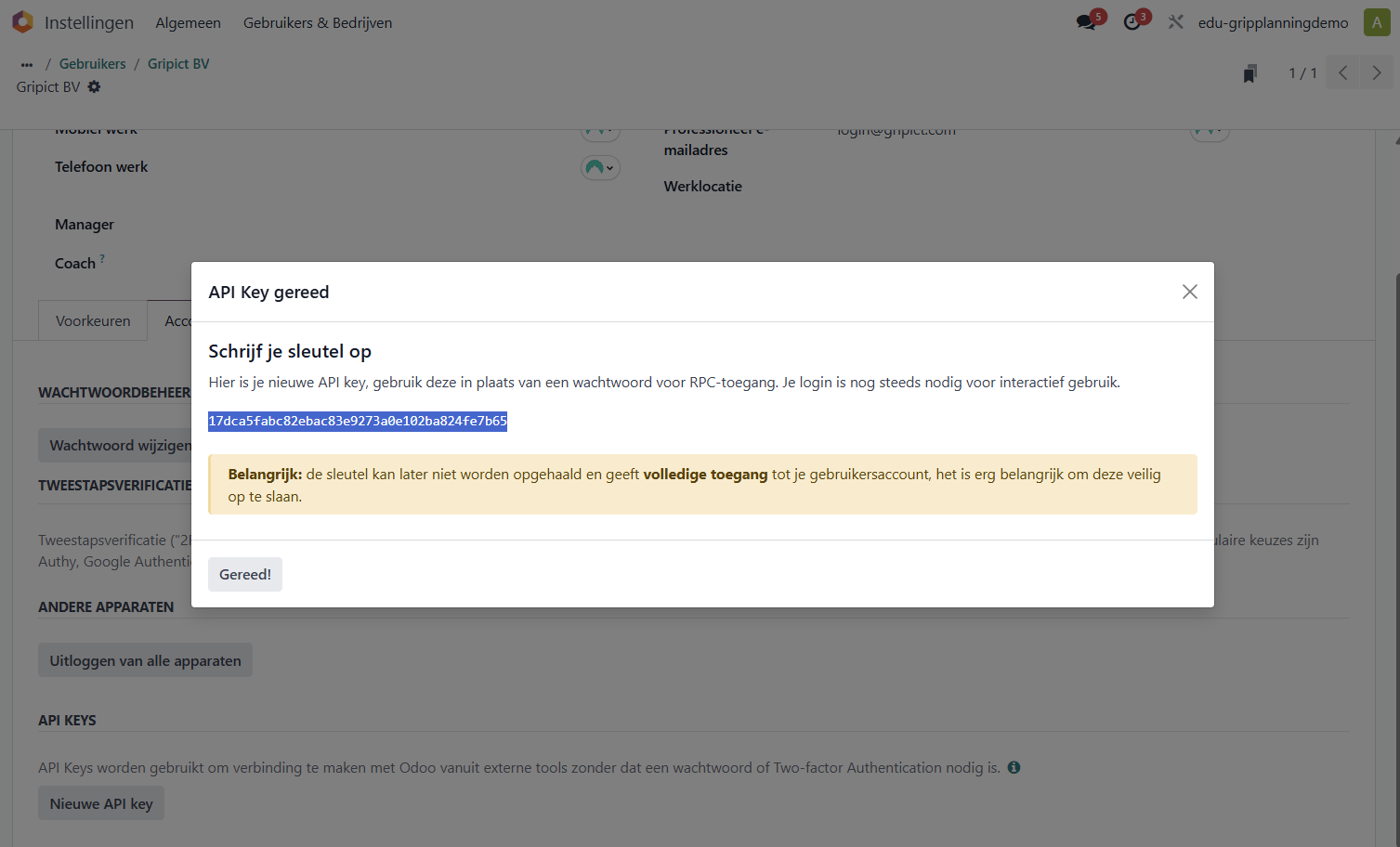
Task: Open the Algemeen menu
Action: click(x=188, y=22)
